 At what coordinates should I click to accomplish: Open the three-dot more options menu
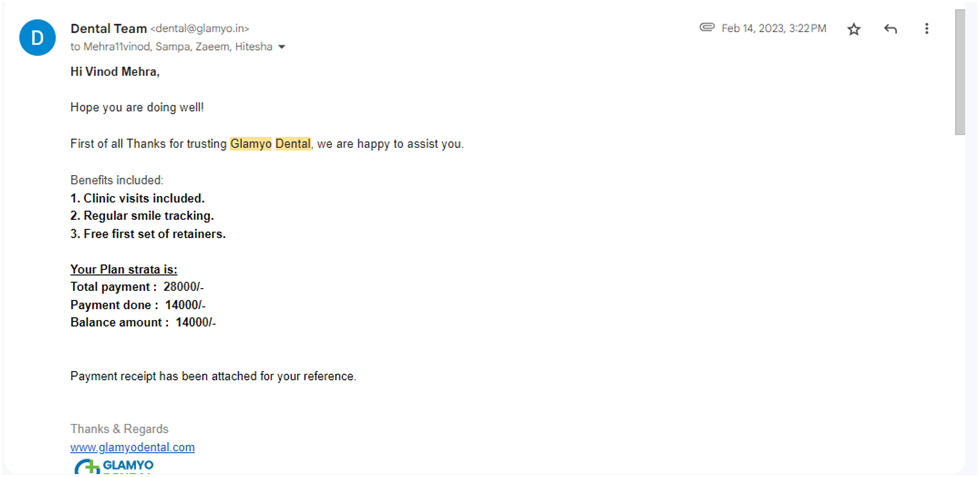click(x=927, y=29)
